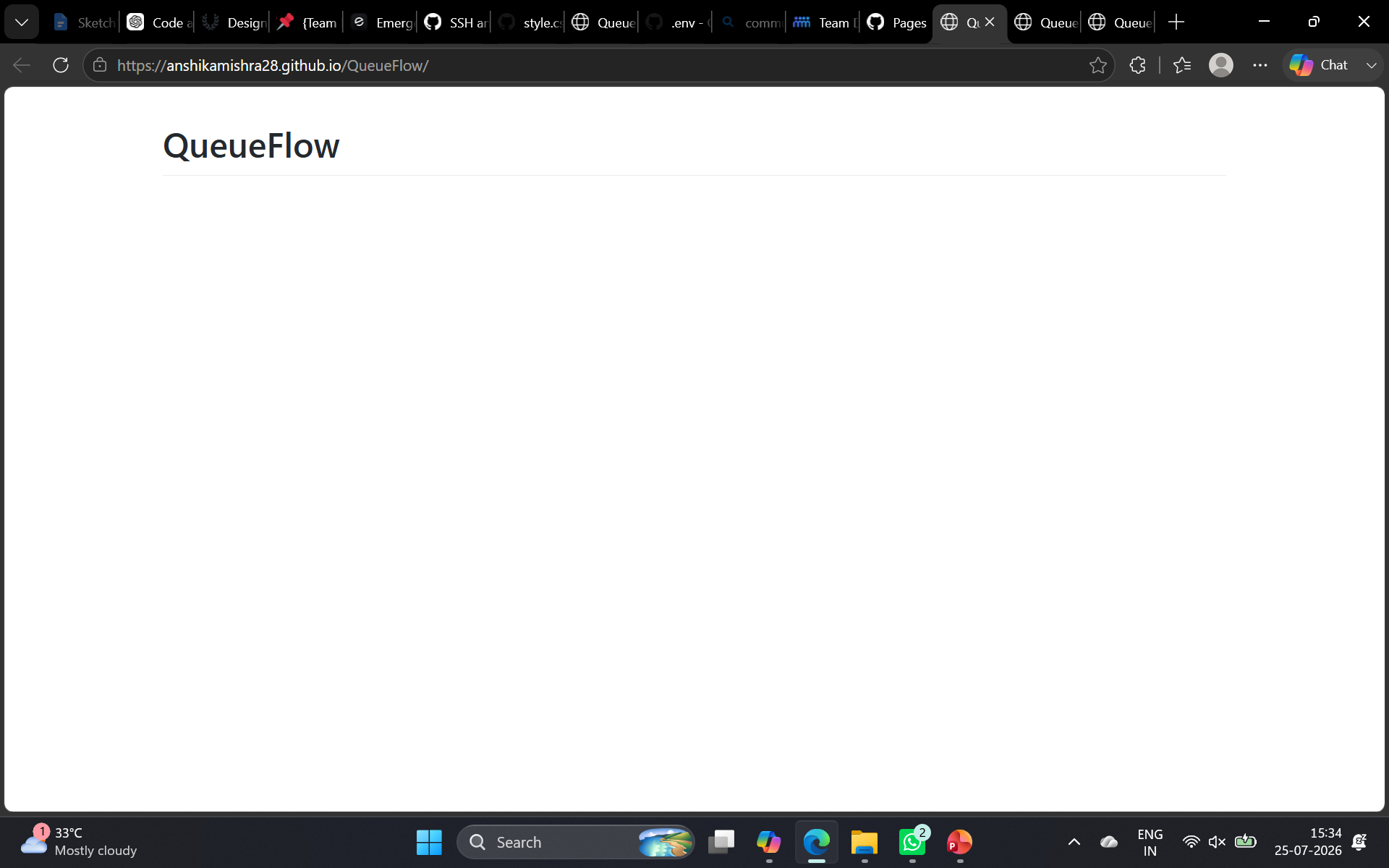This screenshot has width=1389, height=868.
Task: Switch to the comm search tab
Action: 749,22
